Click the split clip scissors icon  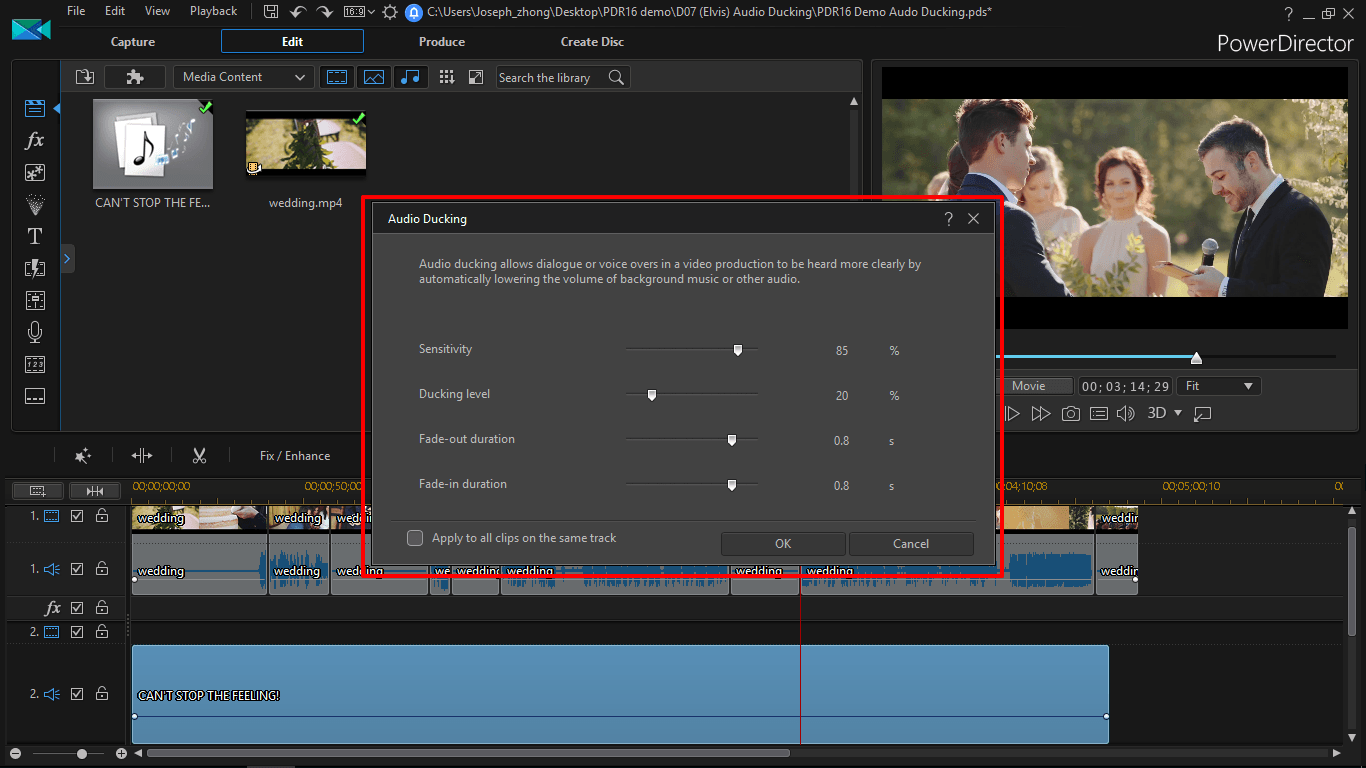pos(199,456)
